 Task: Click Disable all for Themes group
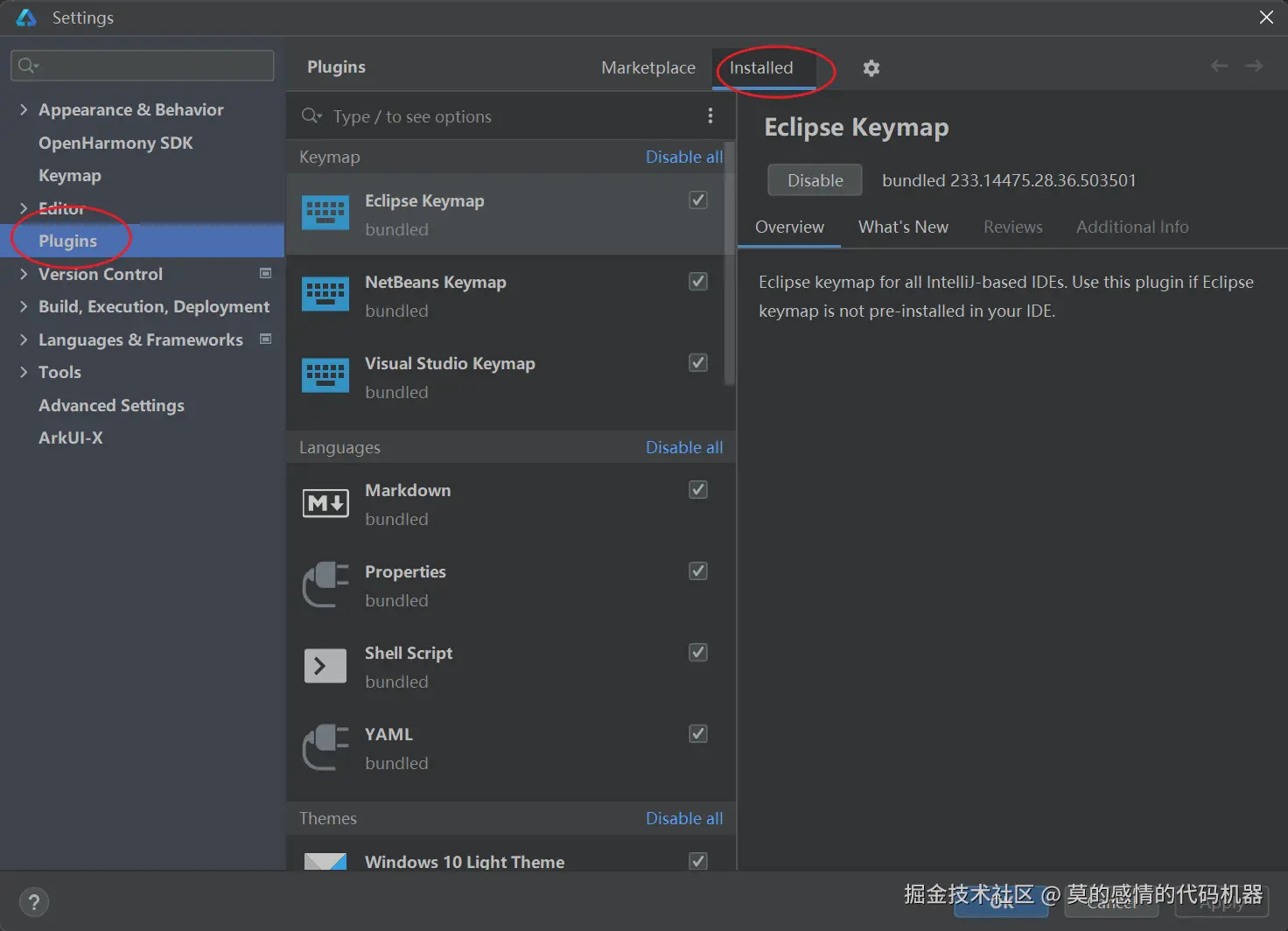coord(684,818)
